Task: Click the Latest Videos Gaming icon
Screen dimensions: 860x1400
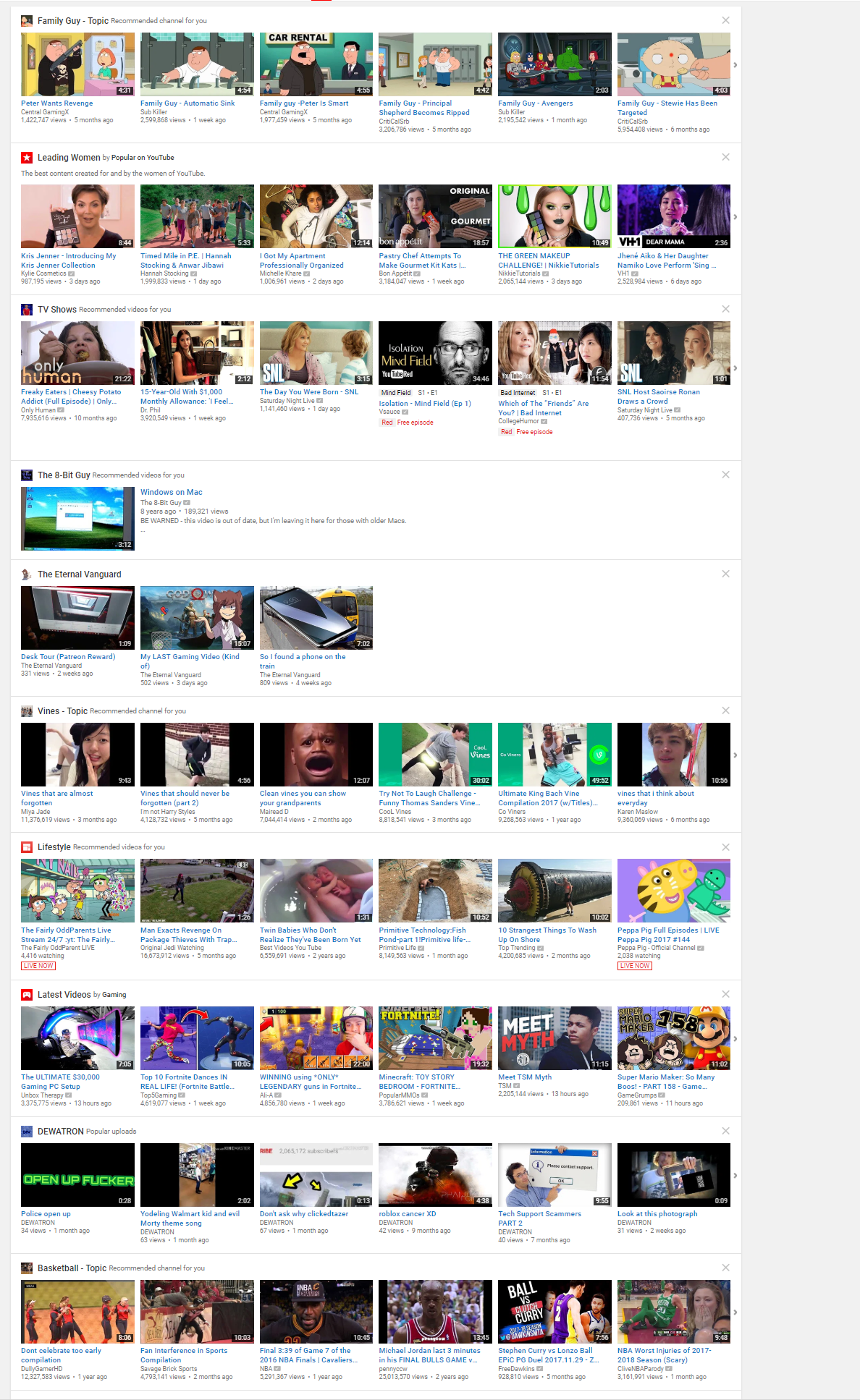Action: pyautogui.click(x=27, y=995)
